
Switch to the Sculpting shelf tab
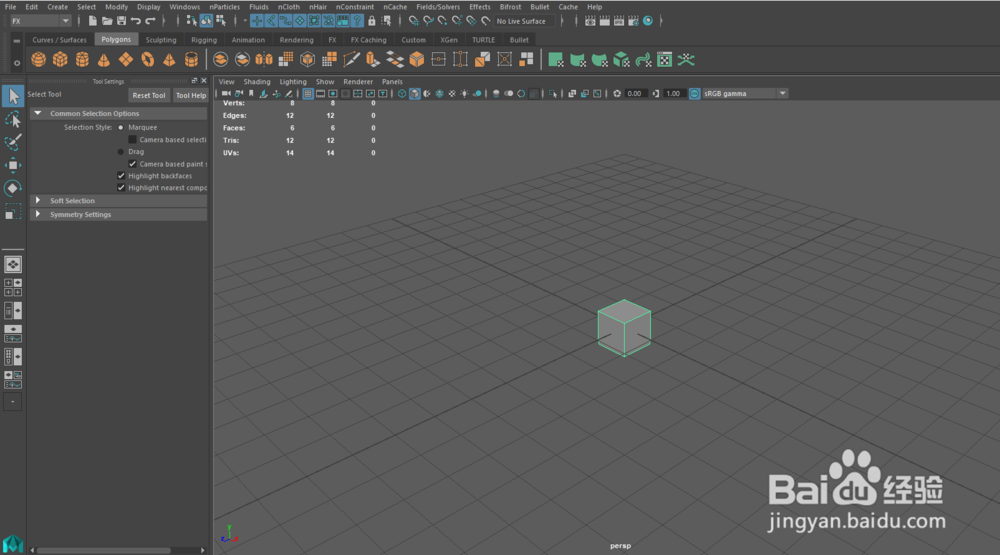point(161,40)
